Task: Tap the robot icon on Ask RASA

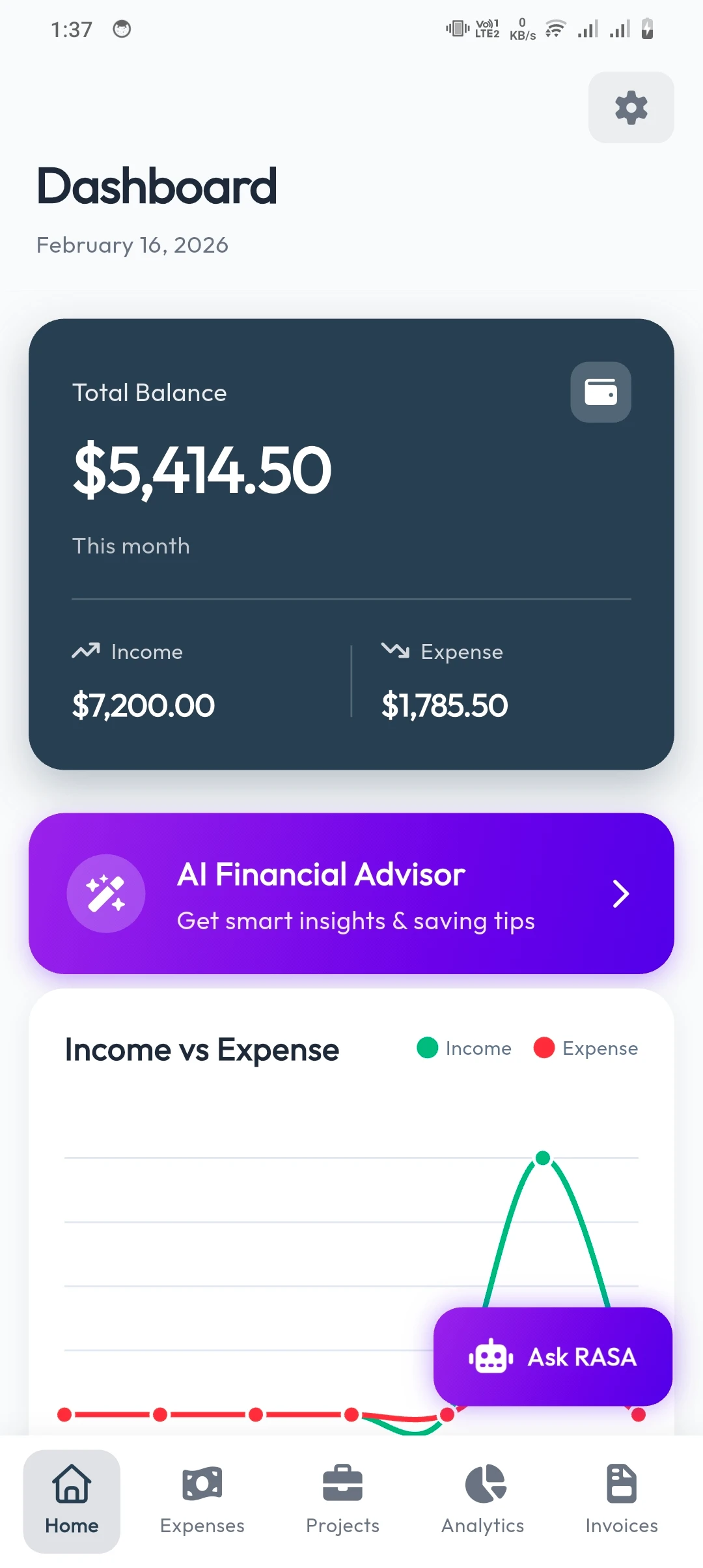Action: coord(491,1357)
